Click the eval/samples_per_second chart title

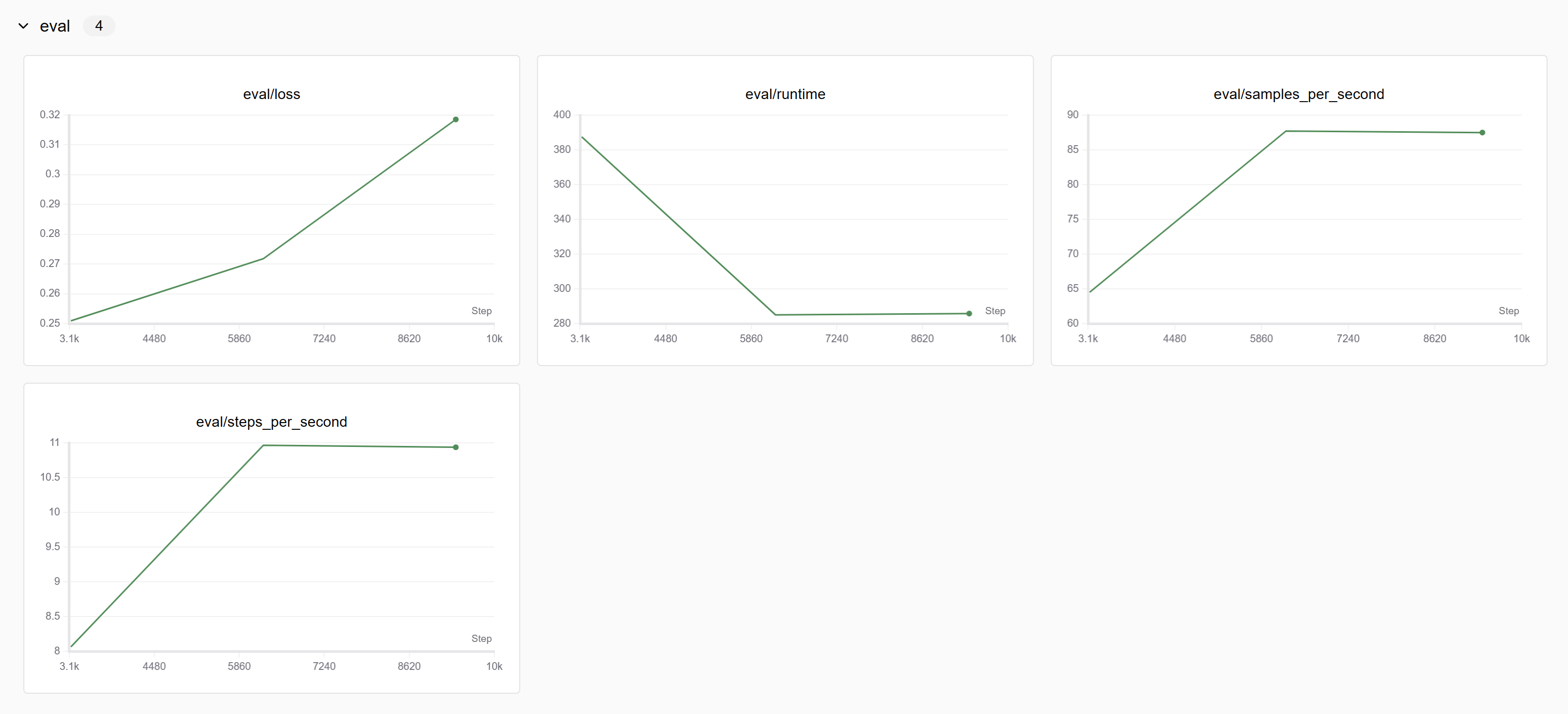coord(1299,94)
